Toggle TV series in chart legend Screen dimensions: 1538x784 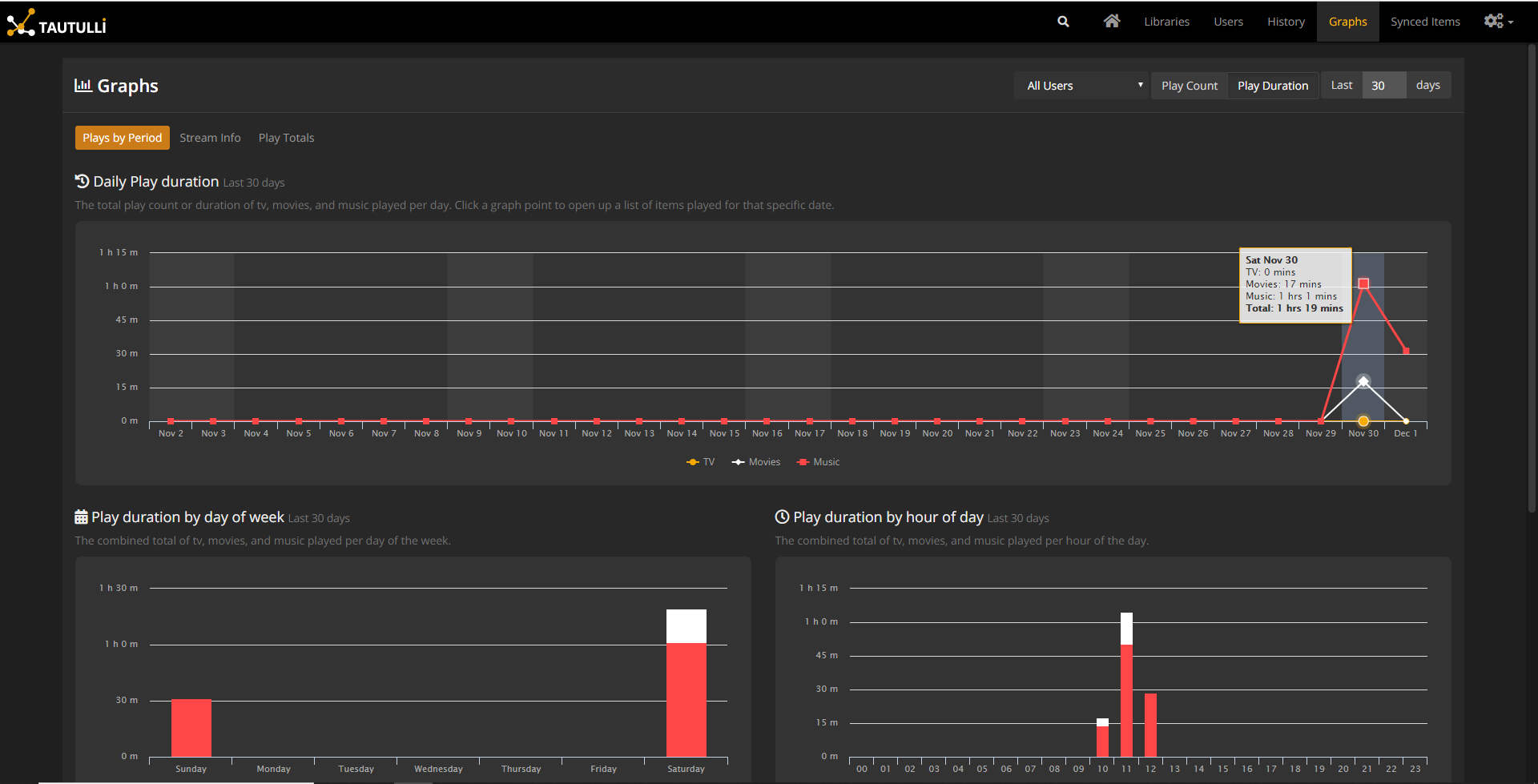tap(701, 462)
